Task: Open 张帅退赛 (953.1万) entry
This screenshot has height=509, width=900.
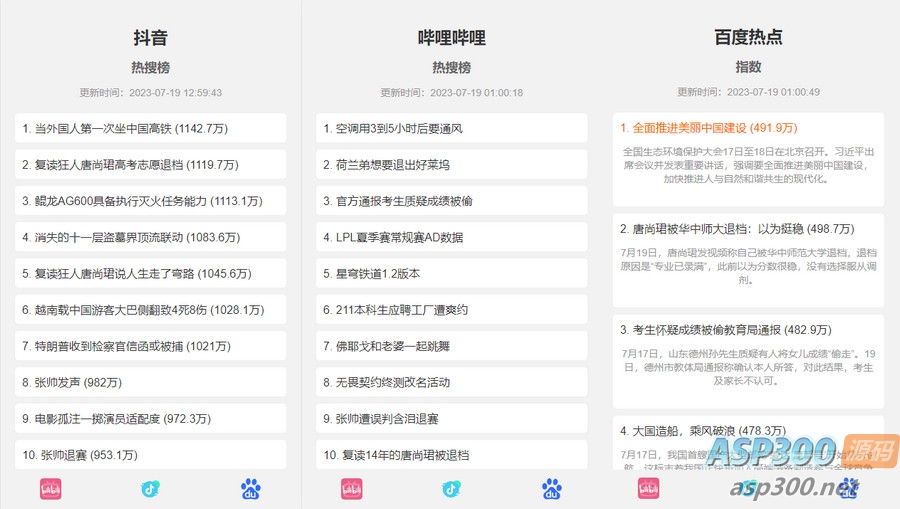Action: click(150, 454)
